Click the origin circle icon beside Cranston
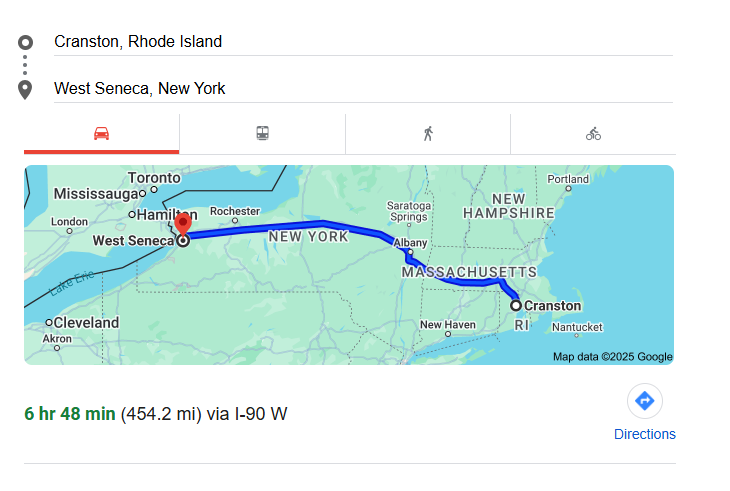The height and width of the screenshot is (491, 730). click(x=26, y=42)
